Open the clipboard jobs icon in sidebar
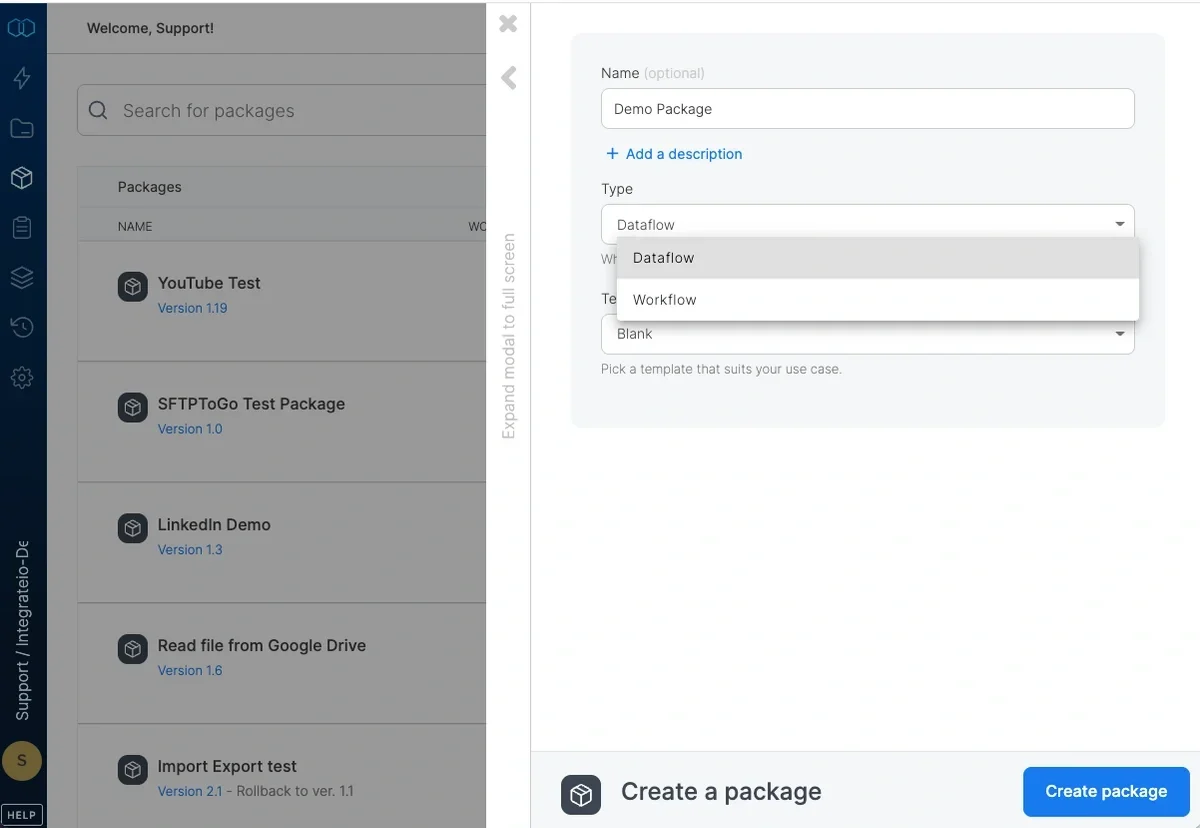Image resolution: width=1200 pixels, height=828 pixels. (22, 227)
